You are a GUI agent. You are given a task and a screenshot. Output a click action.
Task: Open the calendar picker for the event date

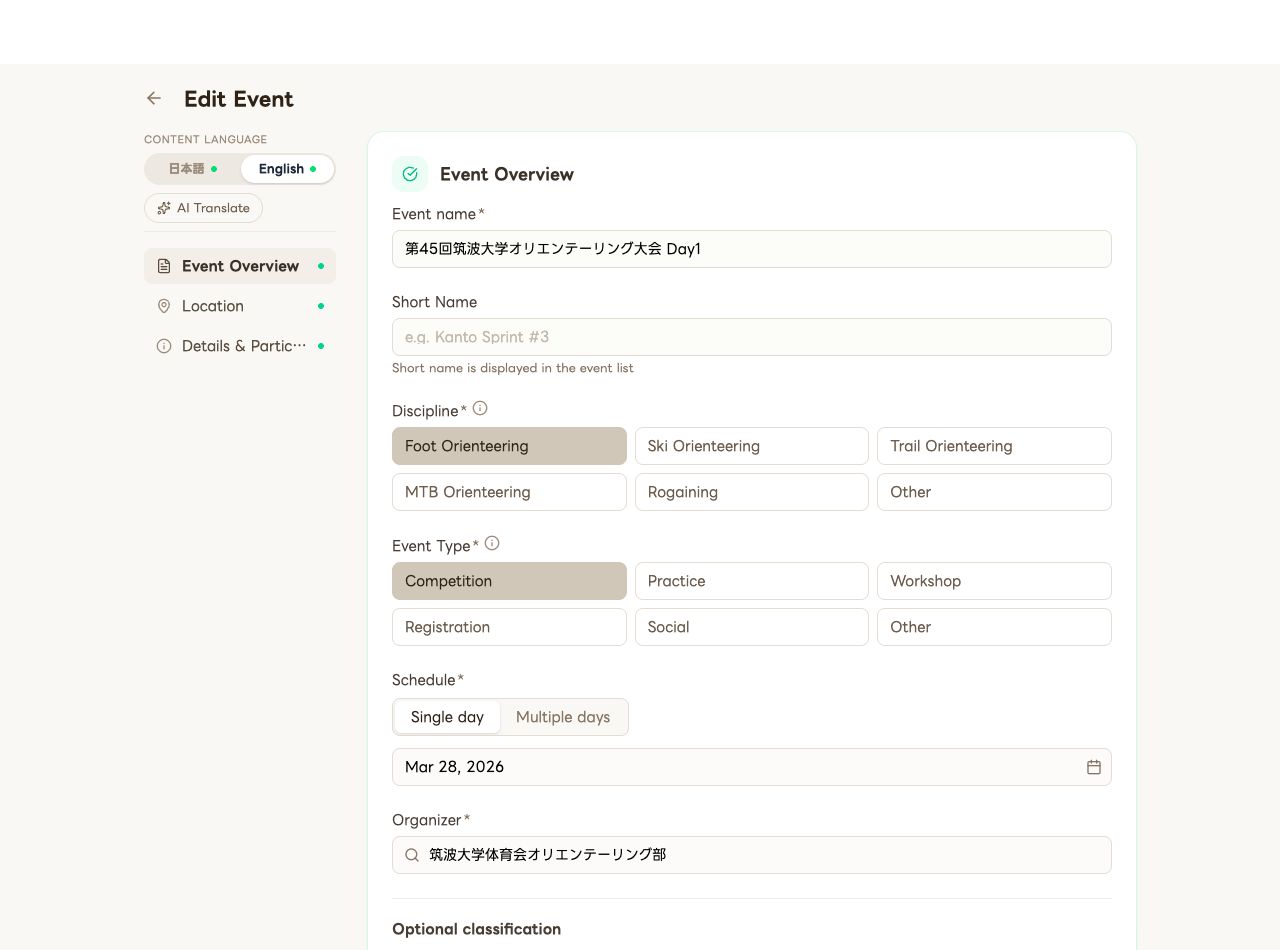(x=1094, y=767)
